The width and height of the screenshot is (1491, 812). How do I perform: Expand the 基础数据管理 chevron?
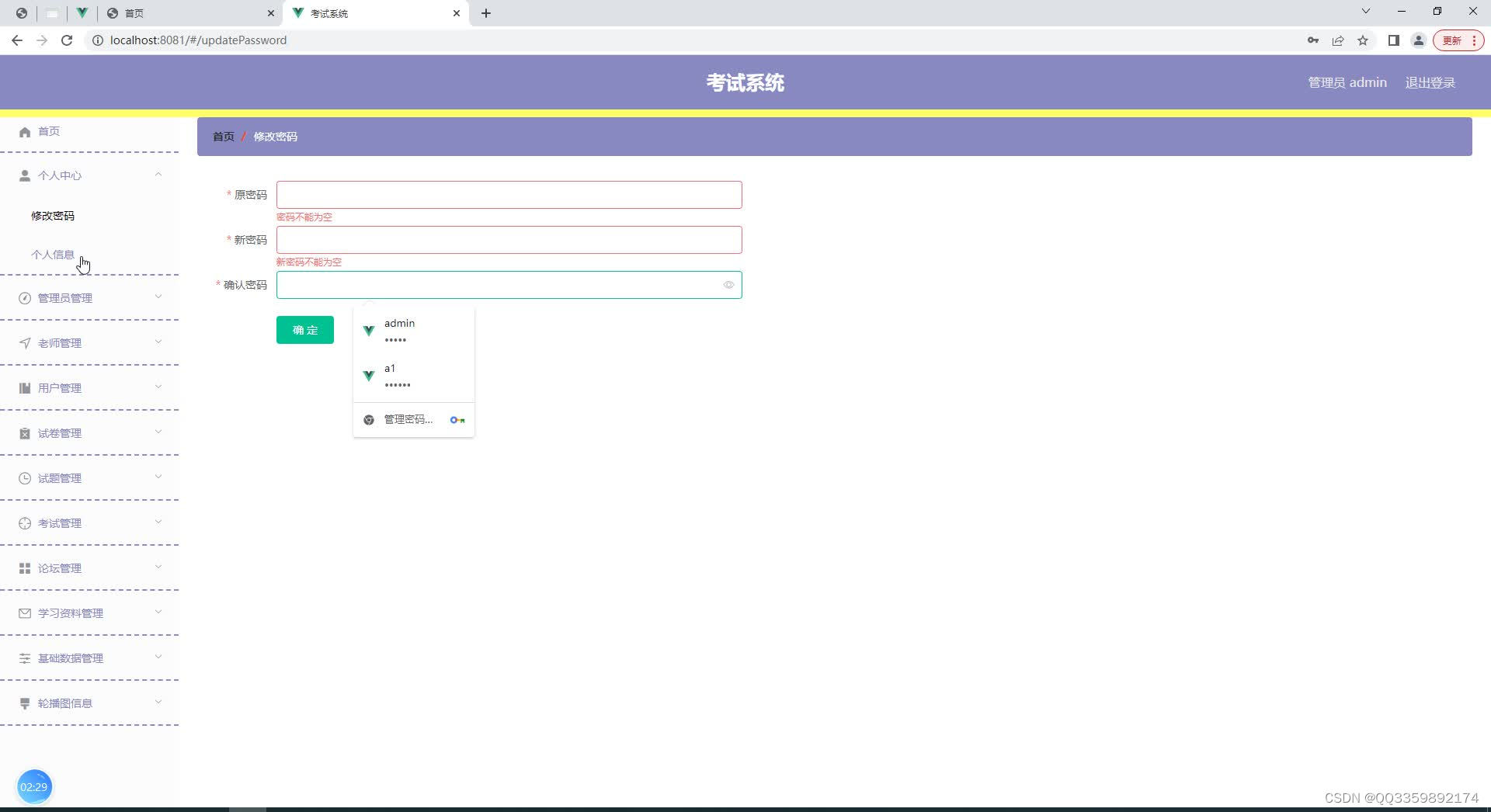[x=158, y=658]
